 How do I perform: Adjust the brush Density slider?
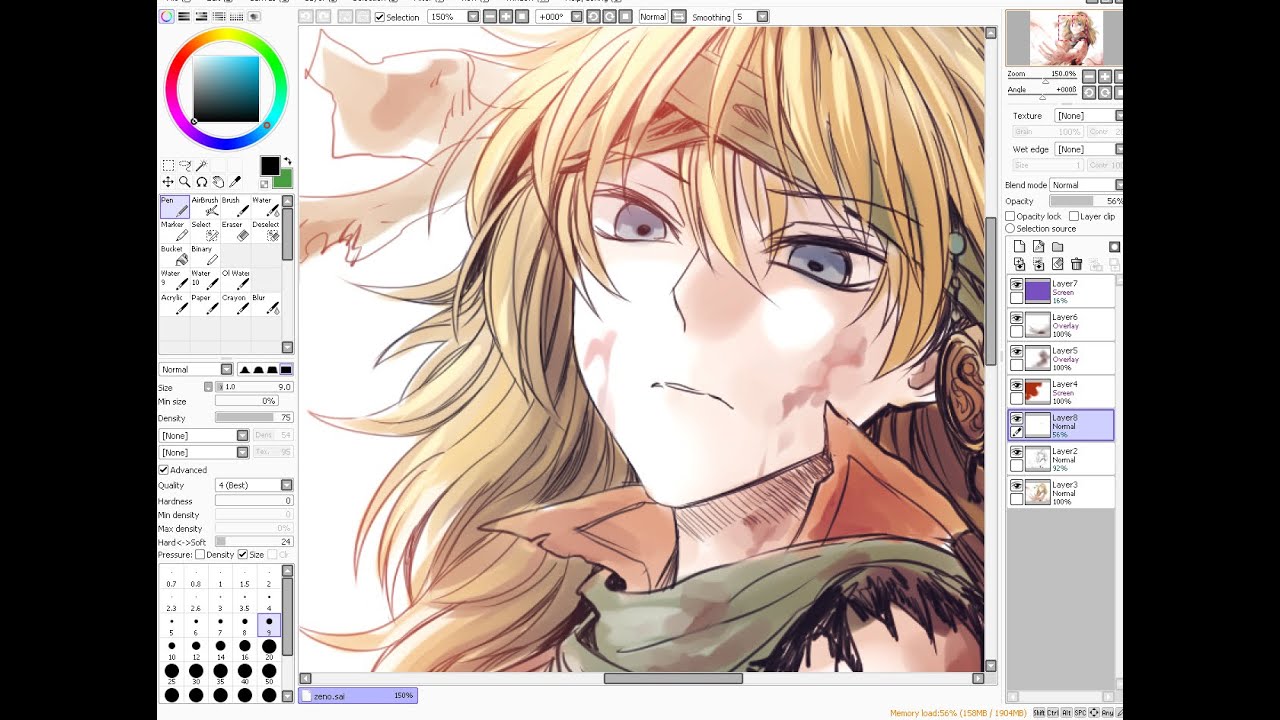pyautogui.click(x=254, y=418)
